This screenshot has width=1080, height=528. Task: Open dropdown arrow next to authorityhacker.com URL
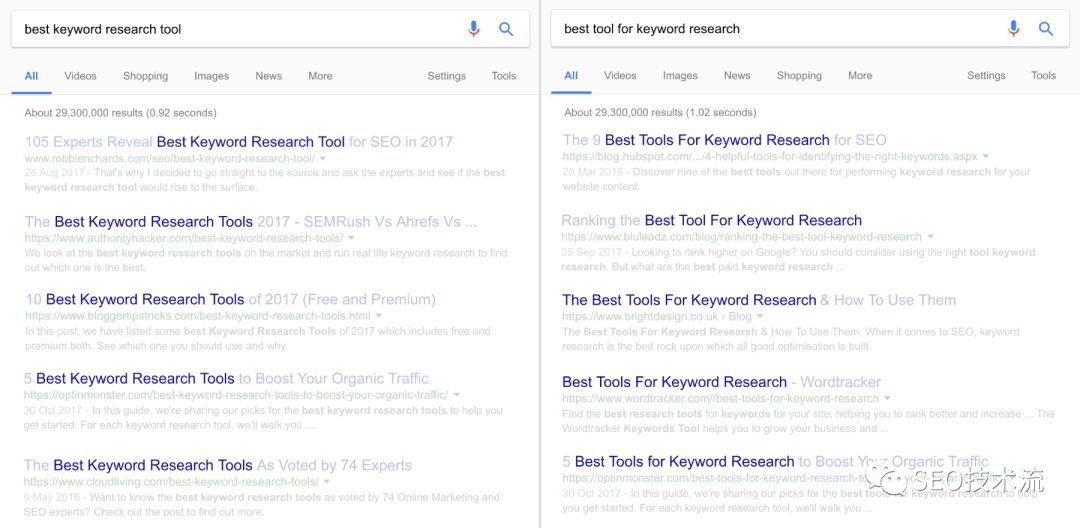coord(351,238)
